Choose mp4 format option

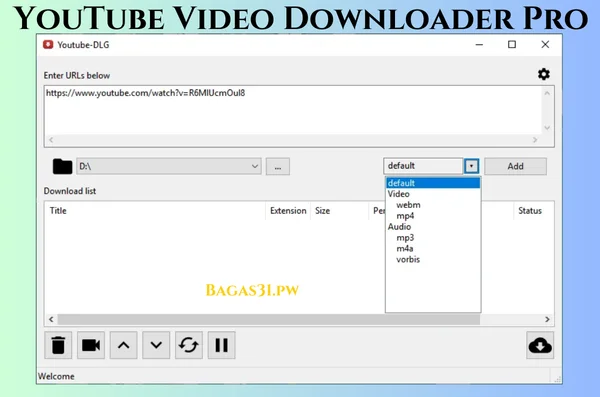[433, 216]
